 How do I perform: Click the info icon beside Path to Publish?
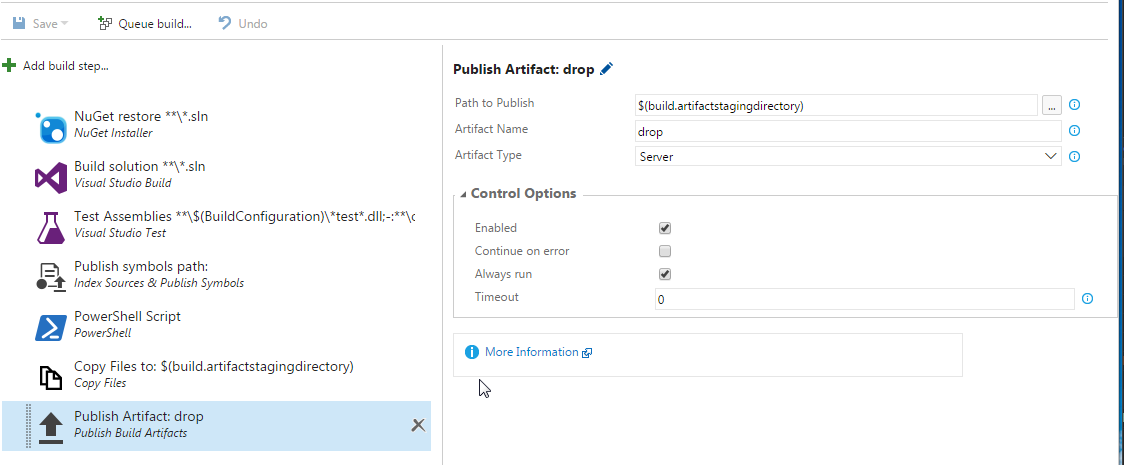pyautogui.click(x=1075, y=105)
